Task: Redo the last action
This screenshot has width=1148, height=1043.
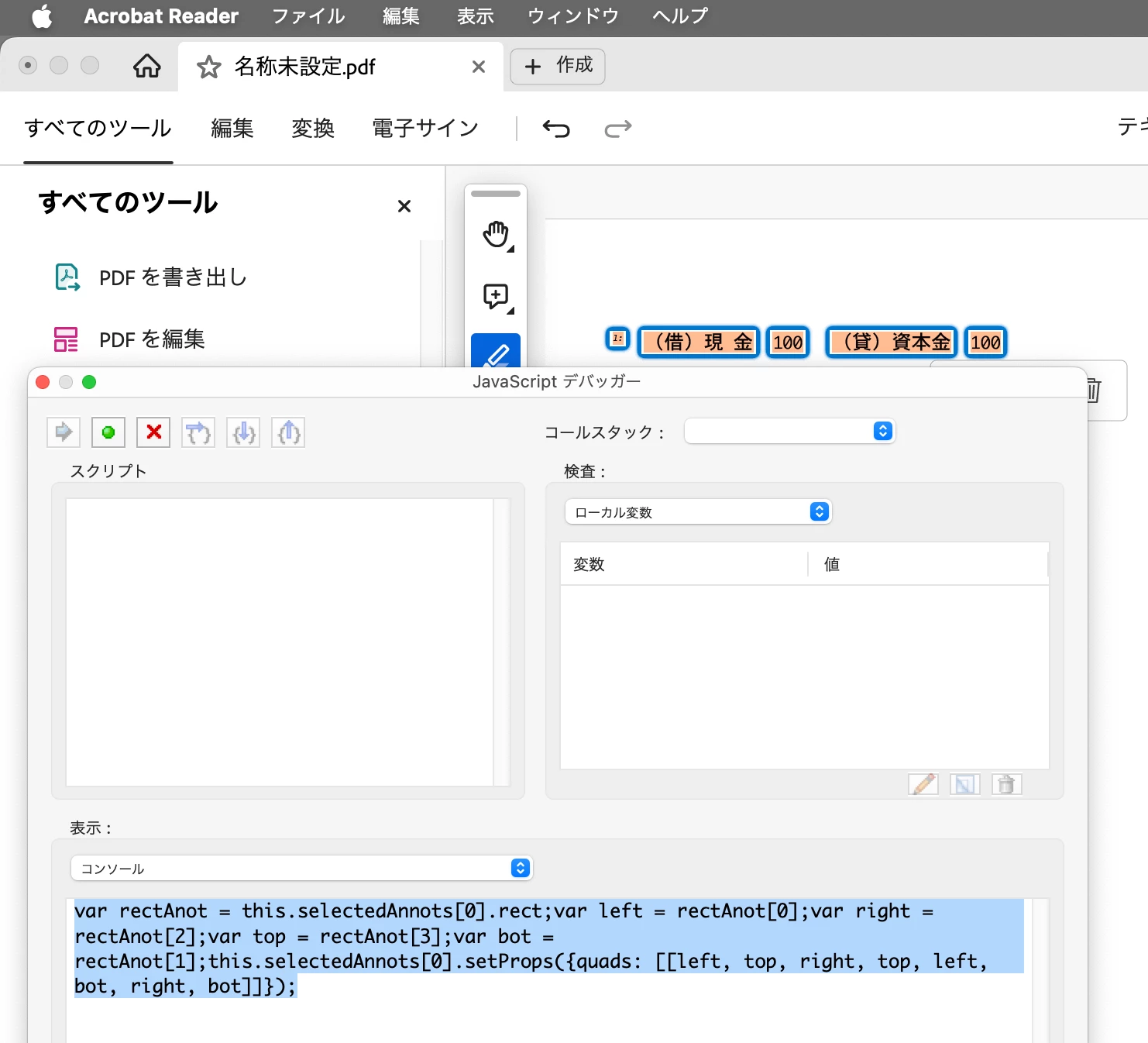Action: click(x=618, y=128)
